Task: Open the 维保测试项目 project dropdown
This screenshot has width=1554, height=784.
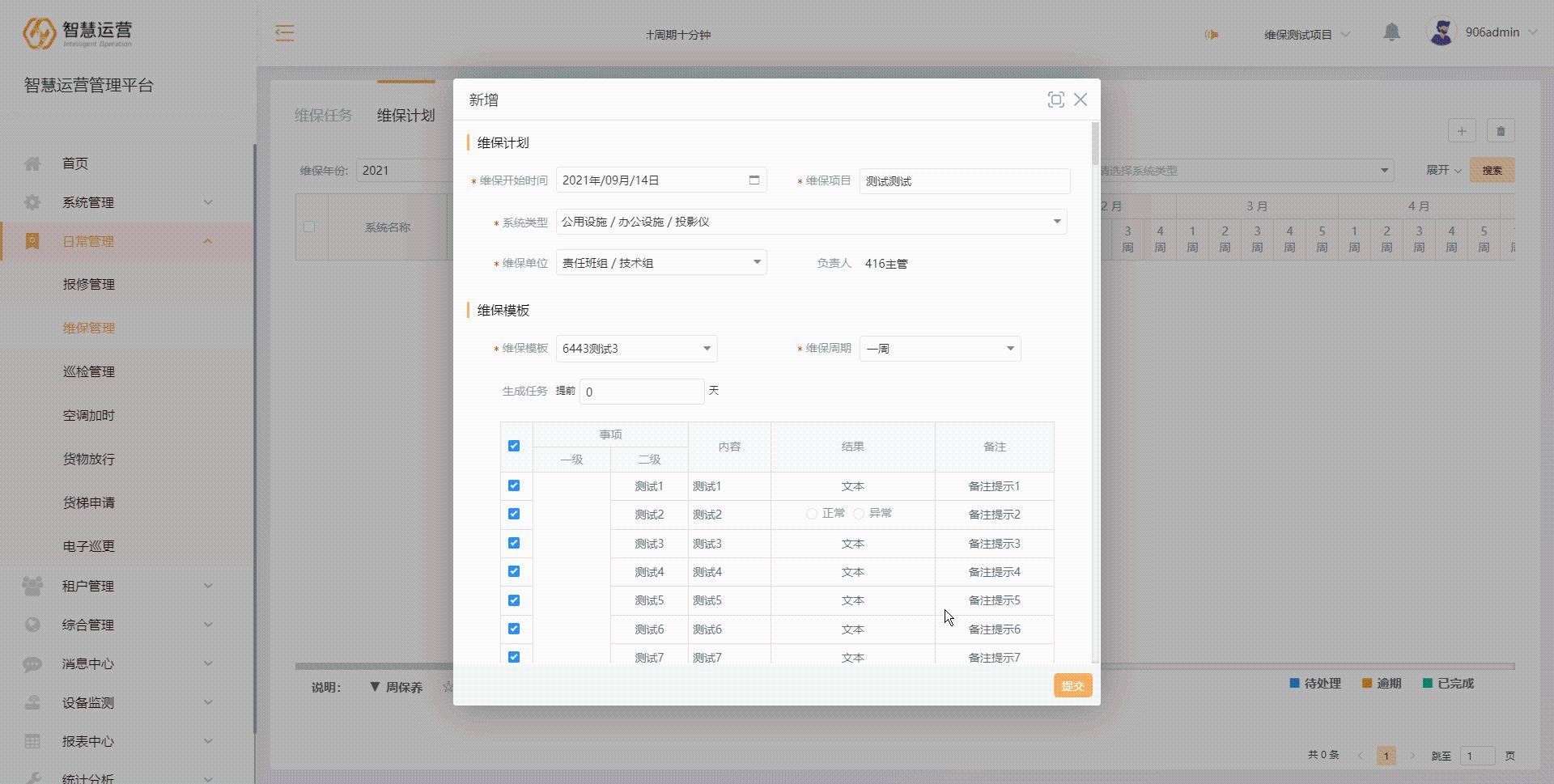Action: point(1307,34)
